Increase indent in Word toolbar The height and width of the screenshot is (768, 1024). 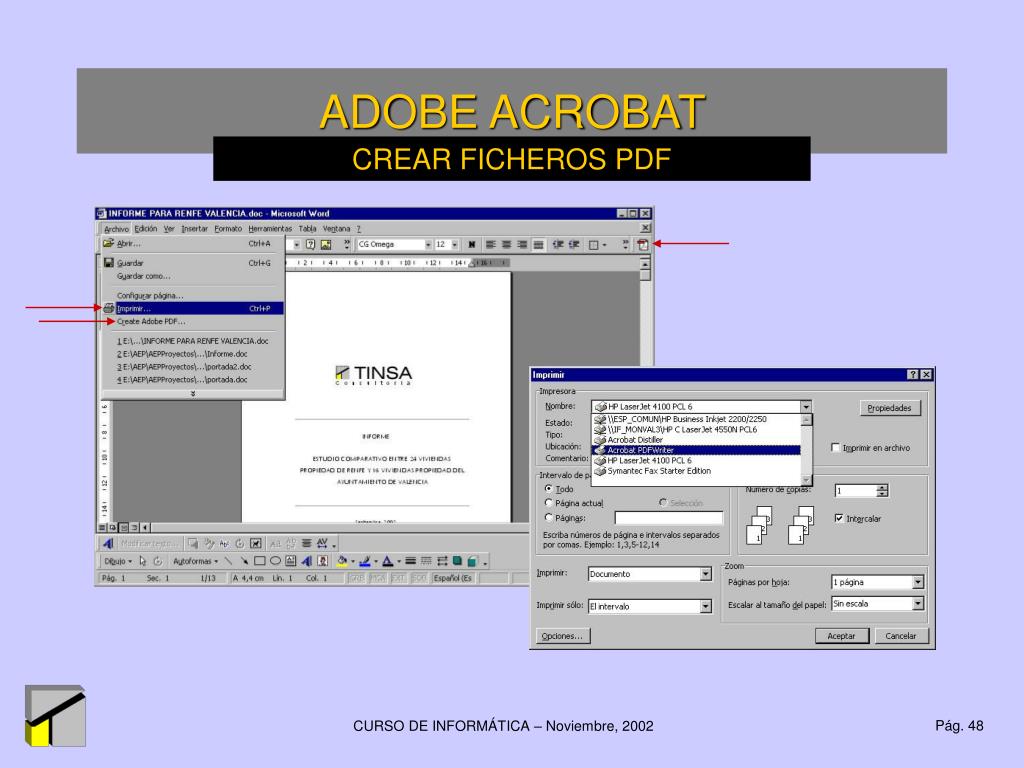574,244
